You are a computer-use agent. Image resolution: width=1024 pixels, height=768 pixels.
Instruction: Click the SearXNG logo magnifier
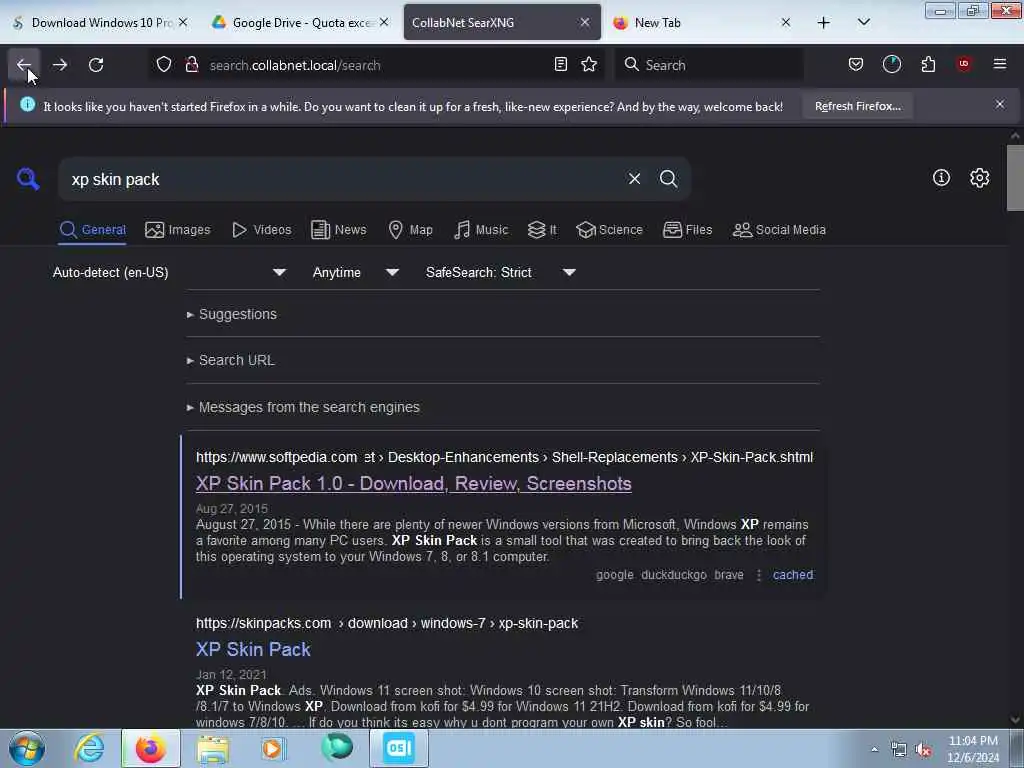click(28, 178)
